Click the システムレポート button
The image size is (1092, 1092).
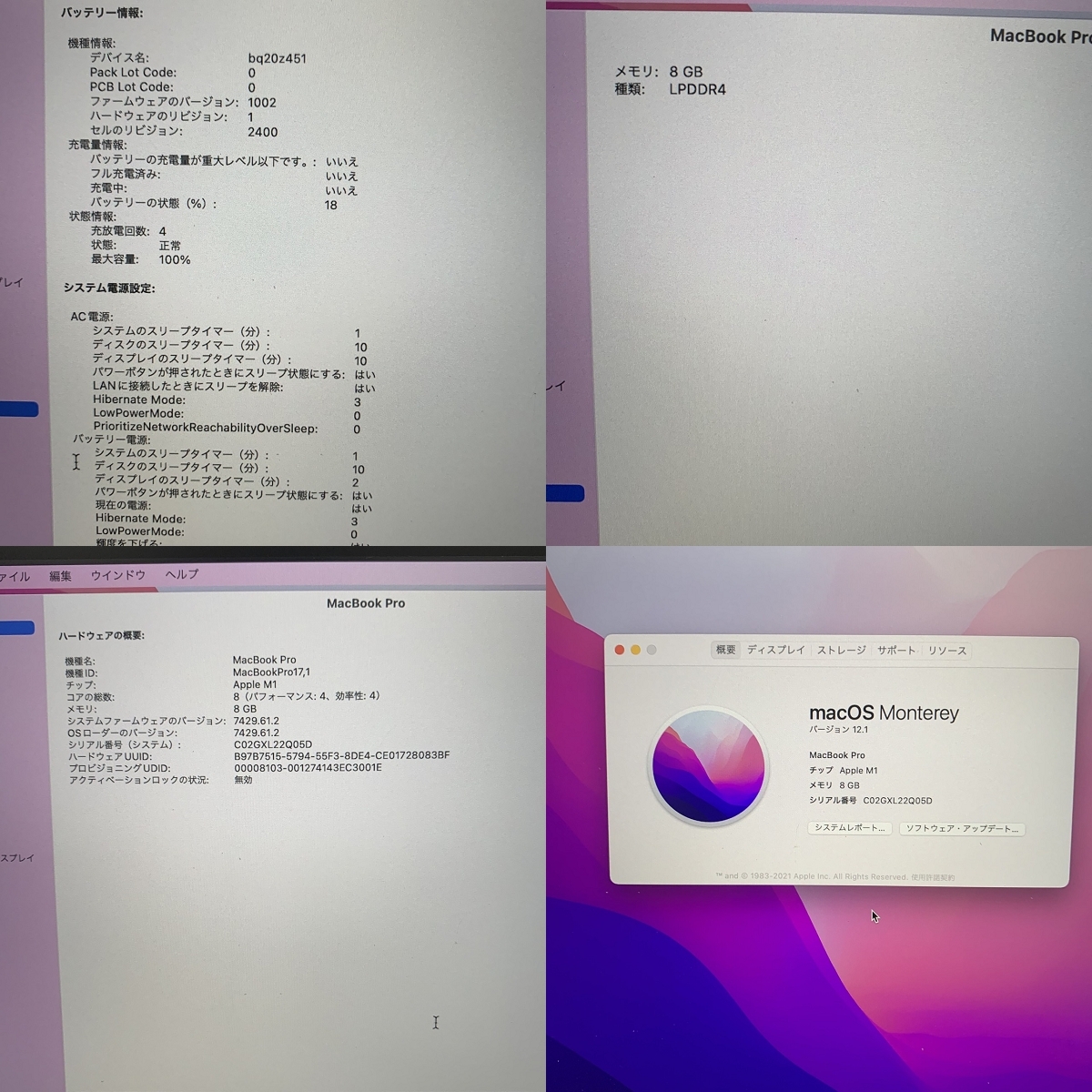point(848,828)
